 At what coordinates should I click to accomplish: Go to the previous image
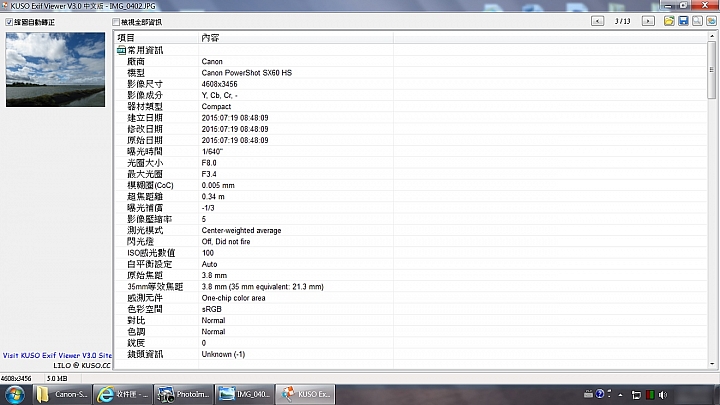pyautogui.click(x=597, y=21)
